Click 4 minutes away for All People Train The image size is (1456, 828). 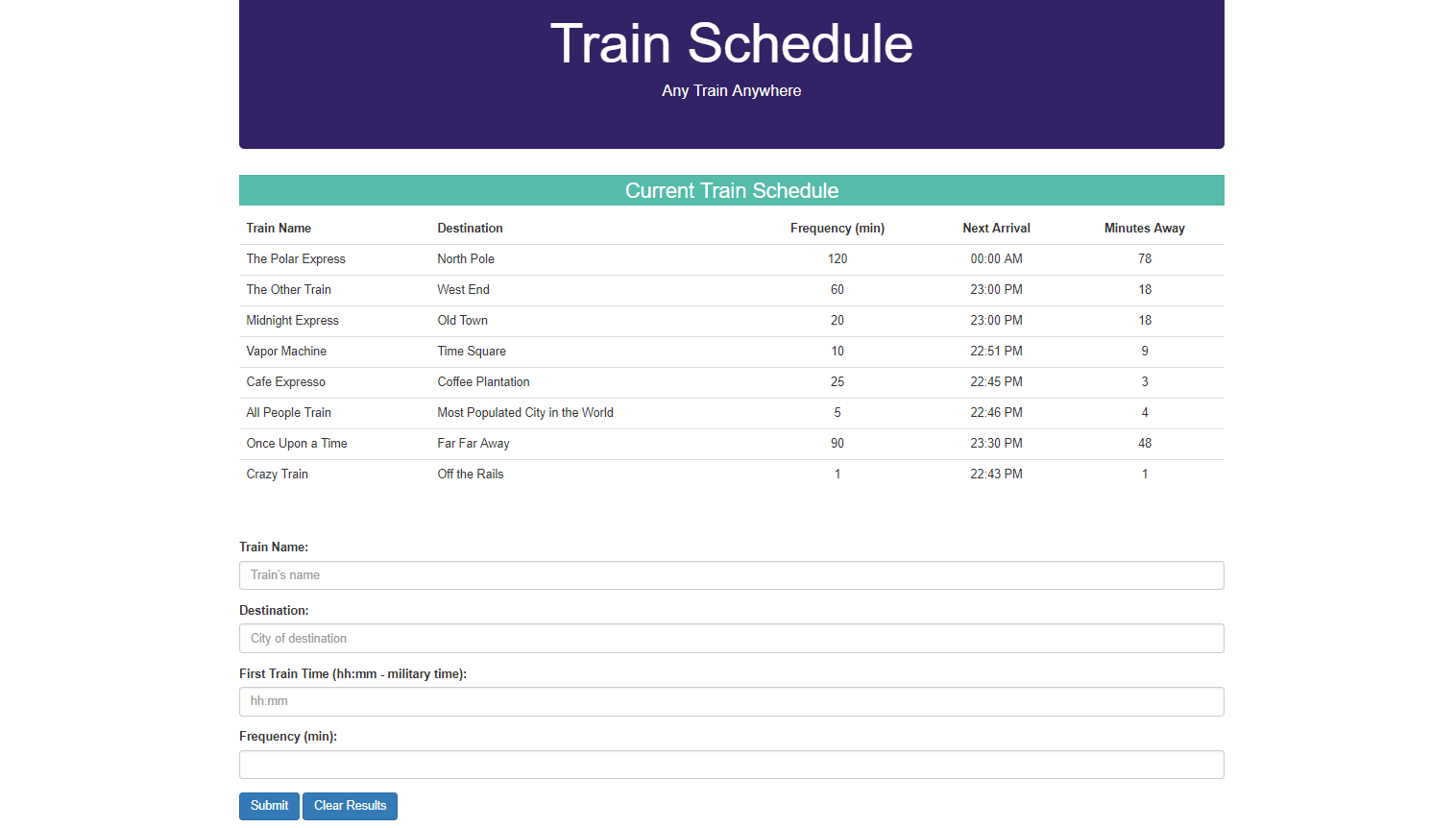[1145, 413]
